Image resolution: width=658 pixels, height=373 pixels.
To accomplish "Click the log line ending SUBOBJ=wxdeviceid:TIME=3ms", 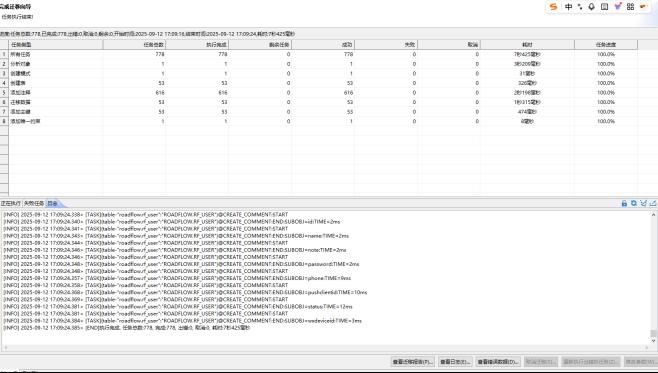I will [183, 321].
